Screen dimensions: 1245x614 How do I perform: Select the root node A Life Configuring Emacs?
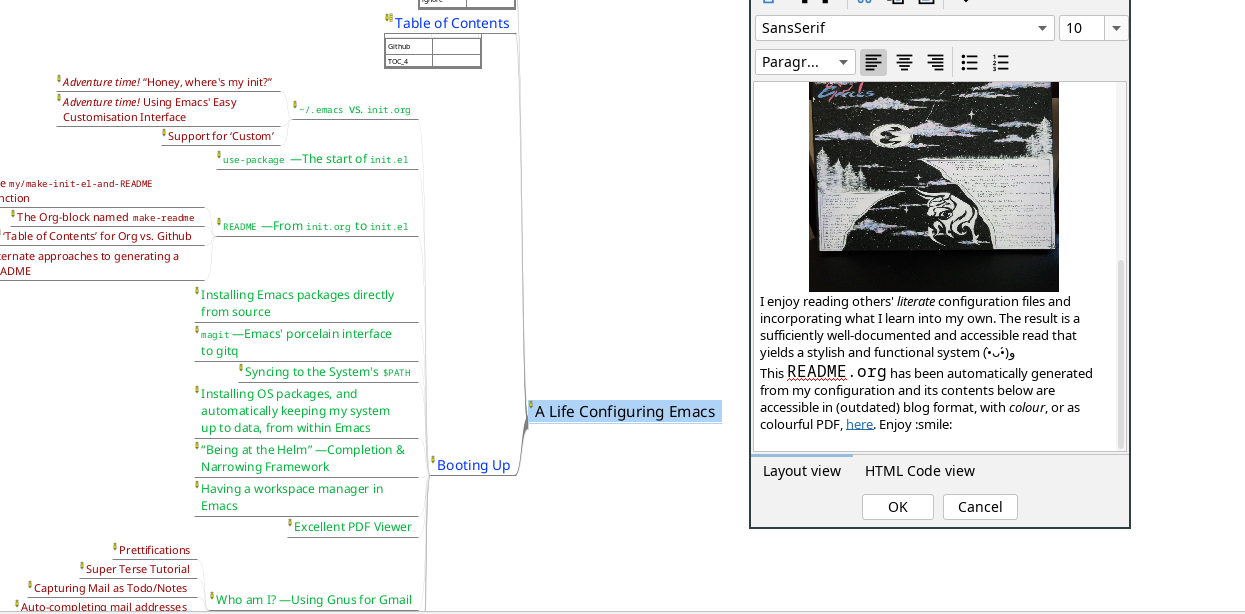pyautogui.click(x=625, y=412)
